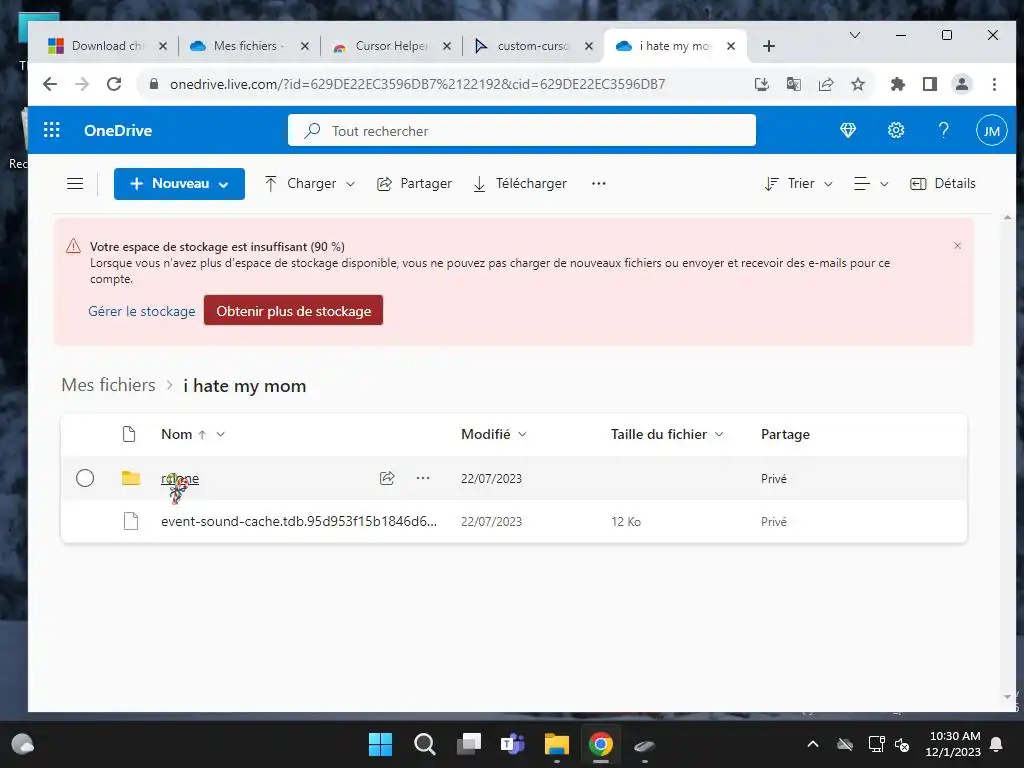Click the share page icon in address bar
Screen dimensions: 1024x768
point(826,84)
